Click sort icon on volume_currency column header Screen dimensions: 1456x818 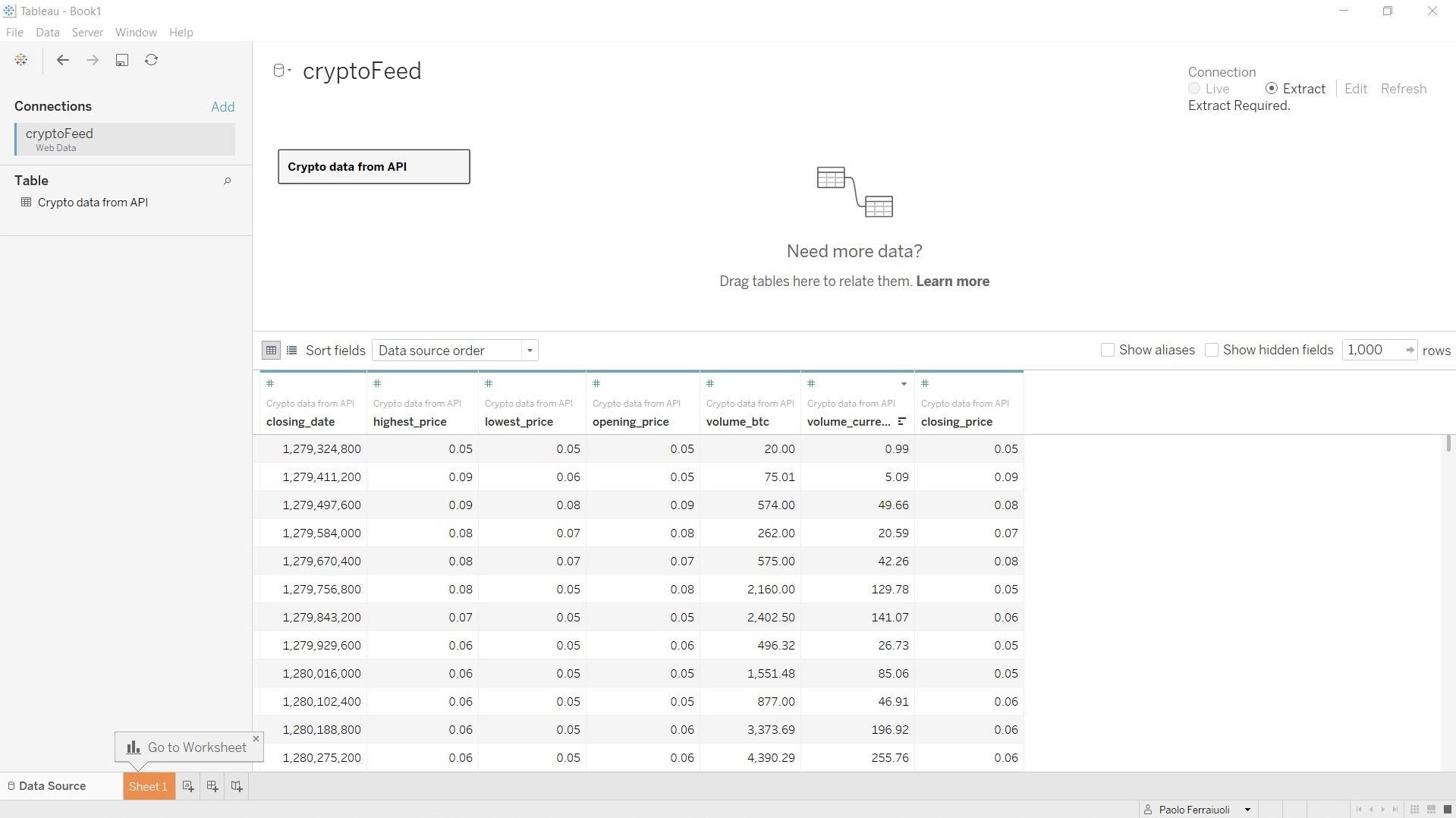(x=902, y=421)
